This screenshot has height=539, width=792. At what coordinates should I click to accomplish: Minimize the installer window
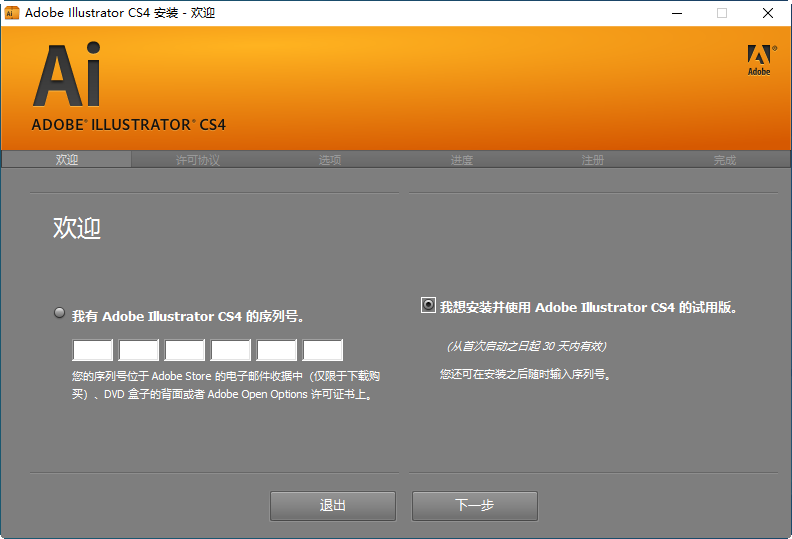pyautogui.click(x=676, y=13)
